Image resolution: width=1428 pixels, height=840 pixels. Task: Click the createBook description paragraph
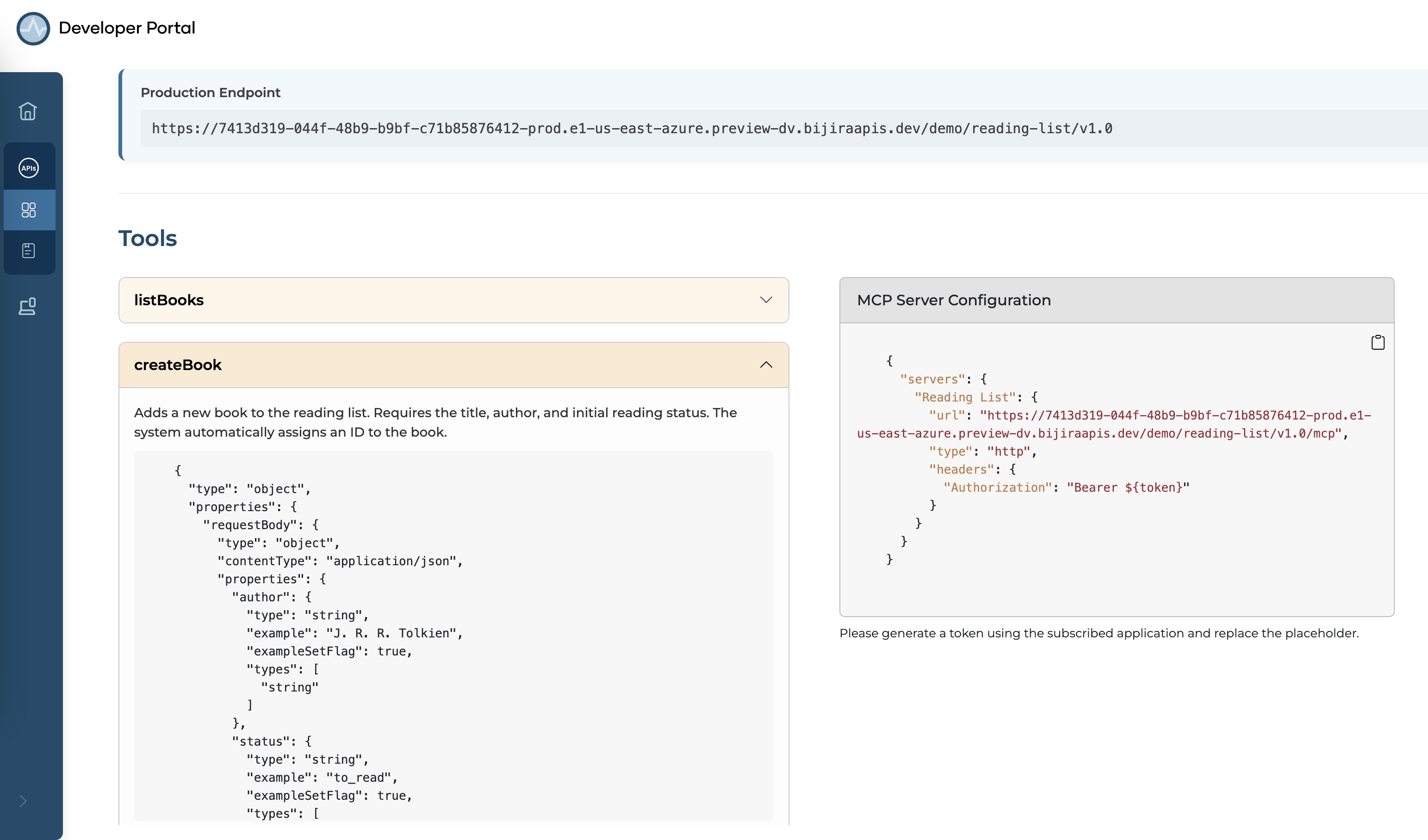coord(435,422)
